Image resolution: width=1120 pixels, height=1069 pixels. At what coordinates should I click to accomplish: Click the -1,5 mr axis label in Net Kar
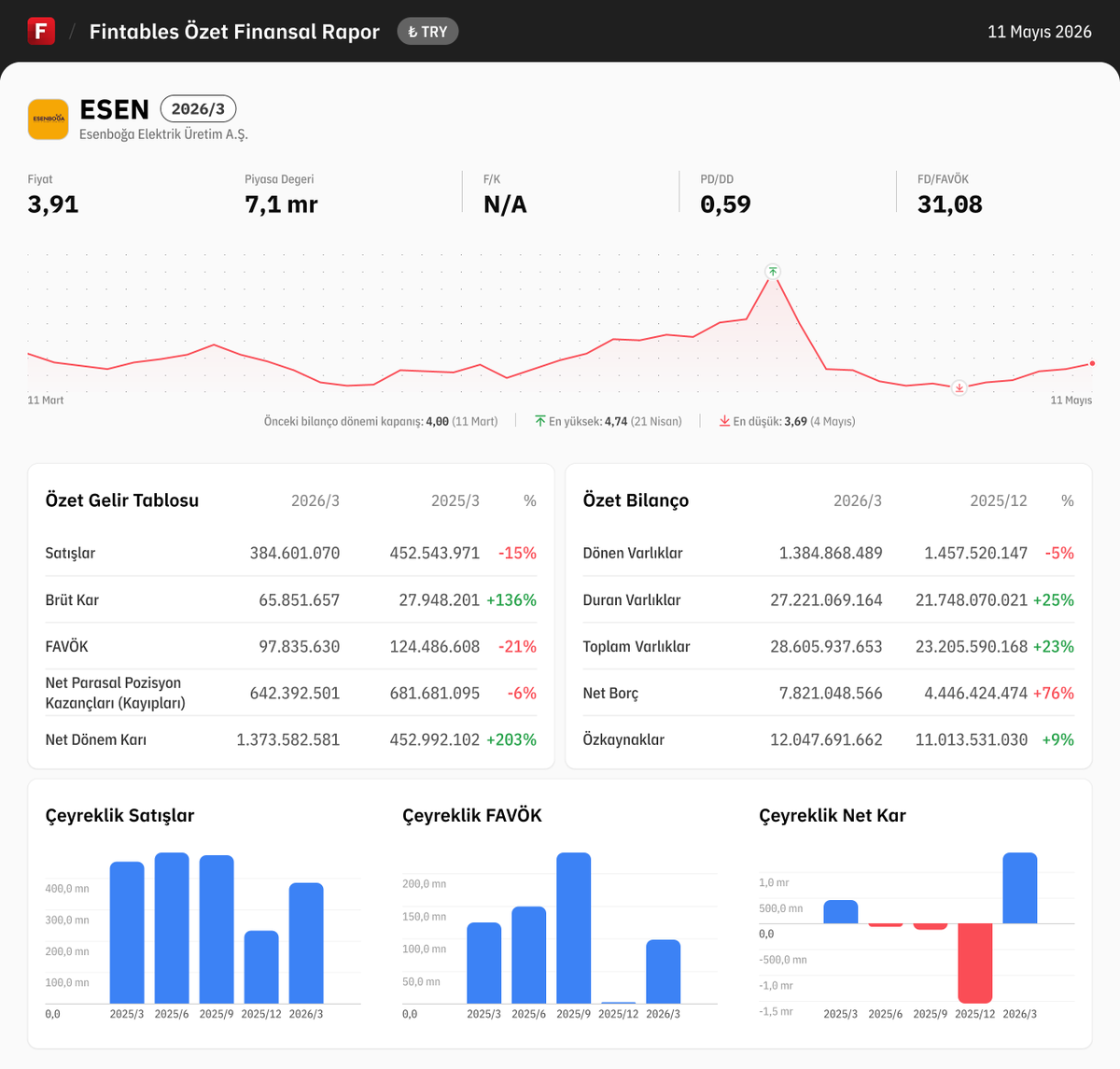tap(776, 1011)
